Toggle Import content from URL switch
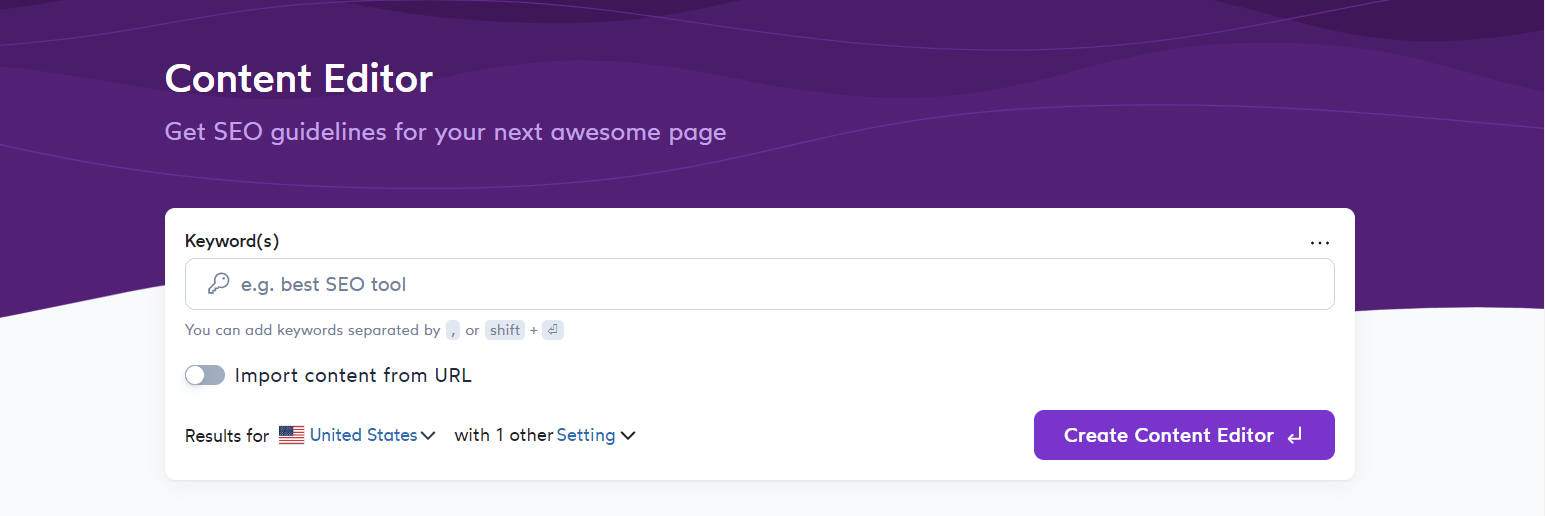The height and width of the screenshot is (516, 1545). [x=205, y=375]
